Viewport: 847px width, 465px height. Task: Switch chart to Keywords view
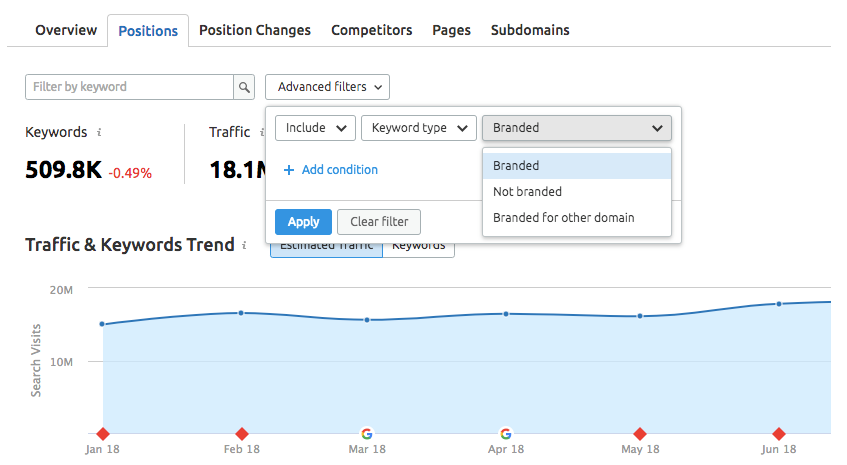419,250
